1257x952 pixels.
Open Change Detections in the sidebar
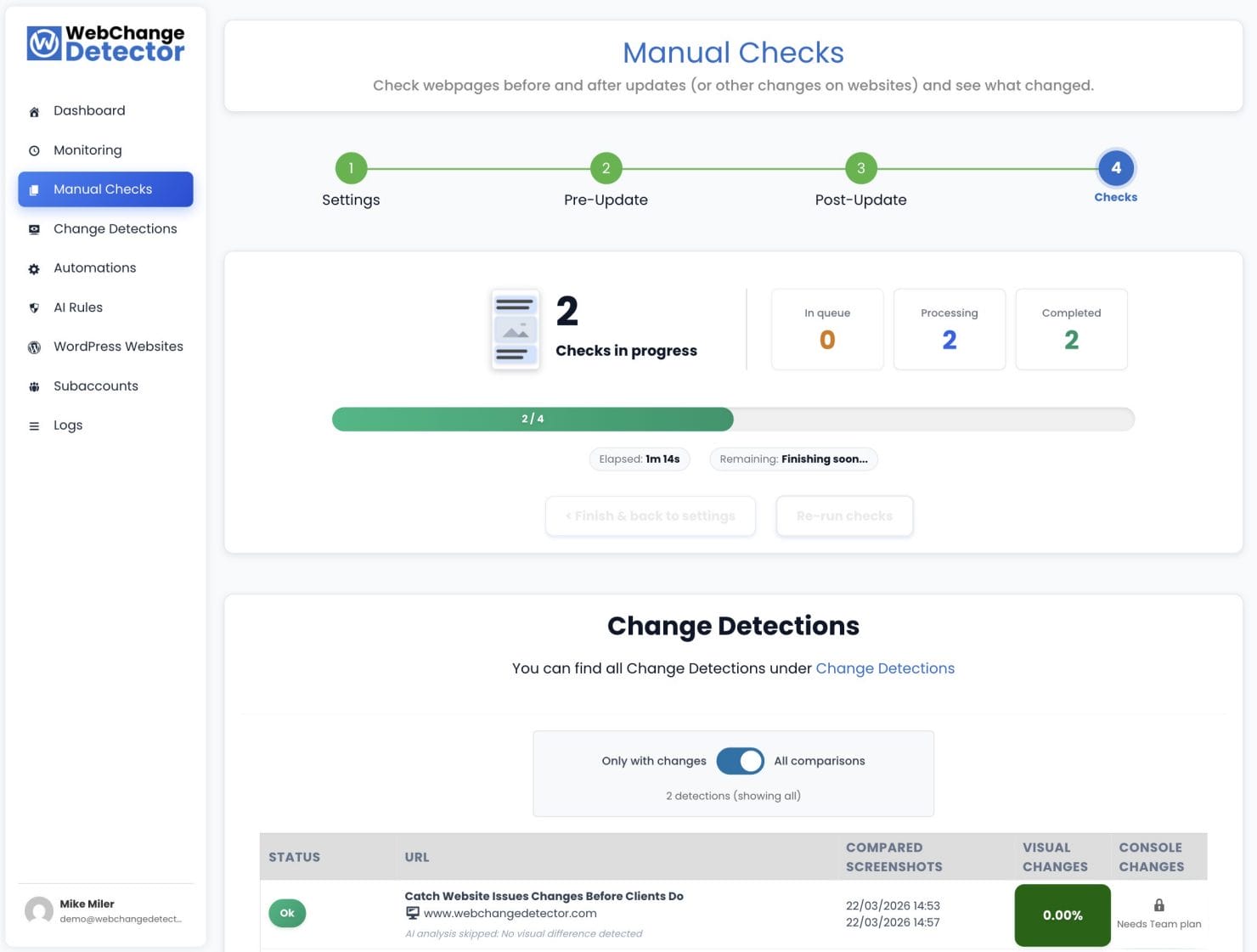point(115,229)
